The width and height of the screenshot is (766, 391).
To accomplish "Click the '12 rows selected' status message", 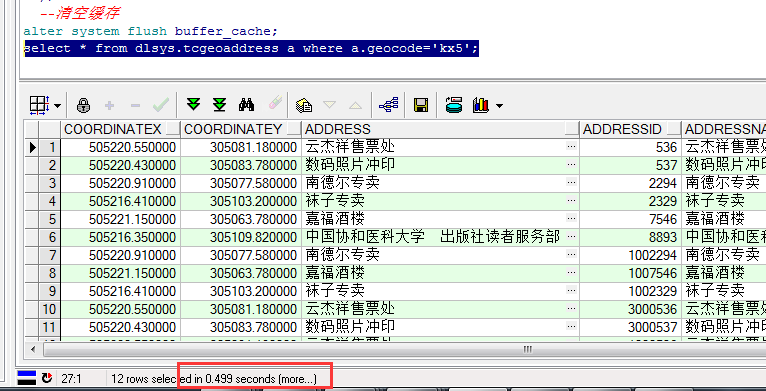I will [213, 379].
